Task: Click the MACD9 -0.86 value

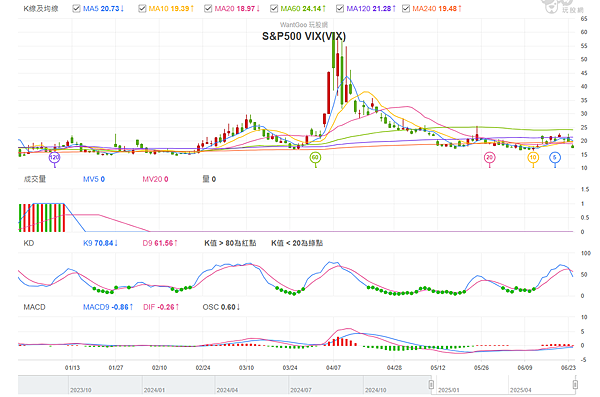Action: pyautogui.click(x=108, y=307)
